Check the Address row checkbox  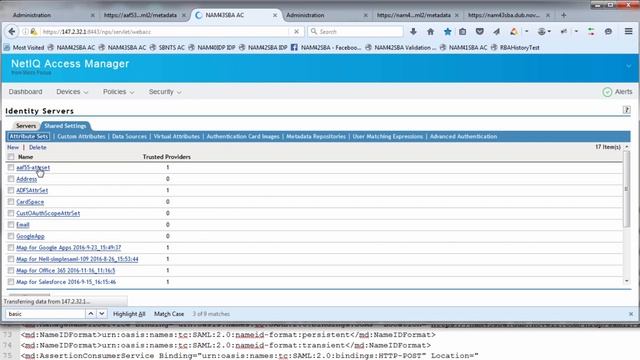11,179
